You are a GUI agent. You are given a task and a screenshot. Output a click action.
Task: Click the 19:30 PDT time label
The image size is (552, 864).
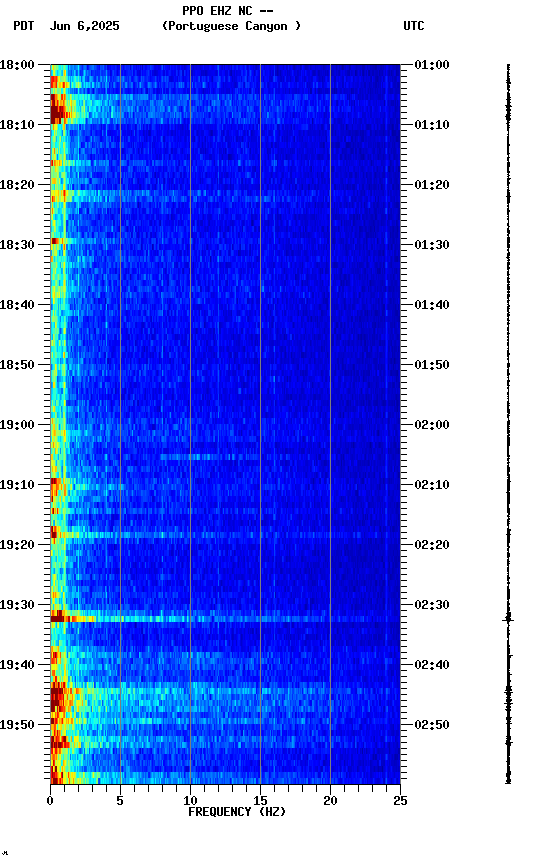click(x=17, y=605)
